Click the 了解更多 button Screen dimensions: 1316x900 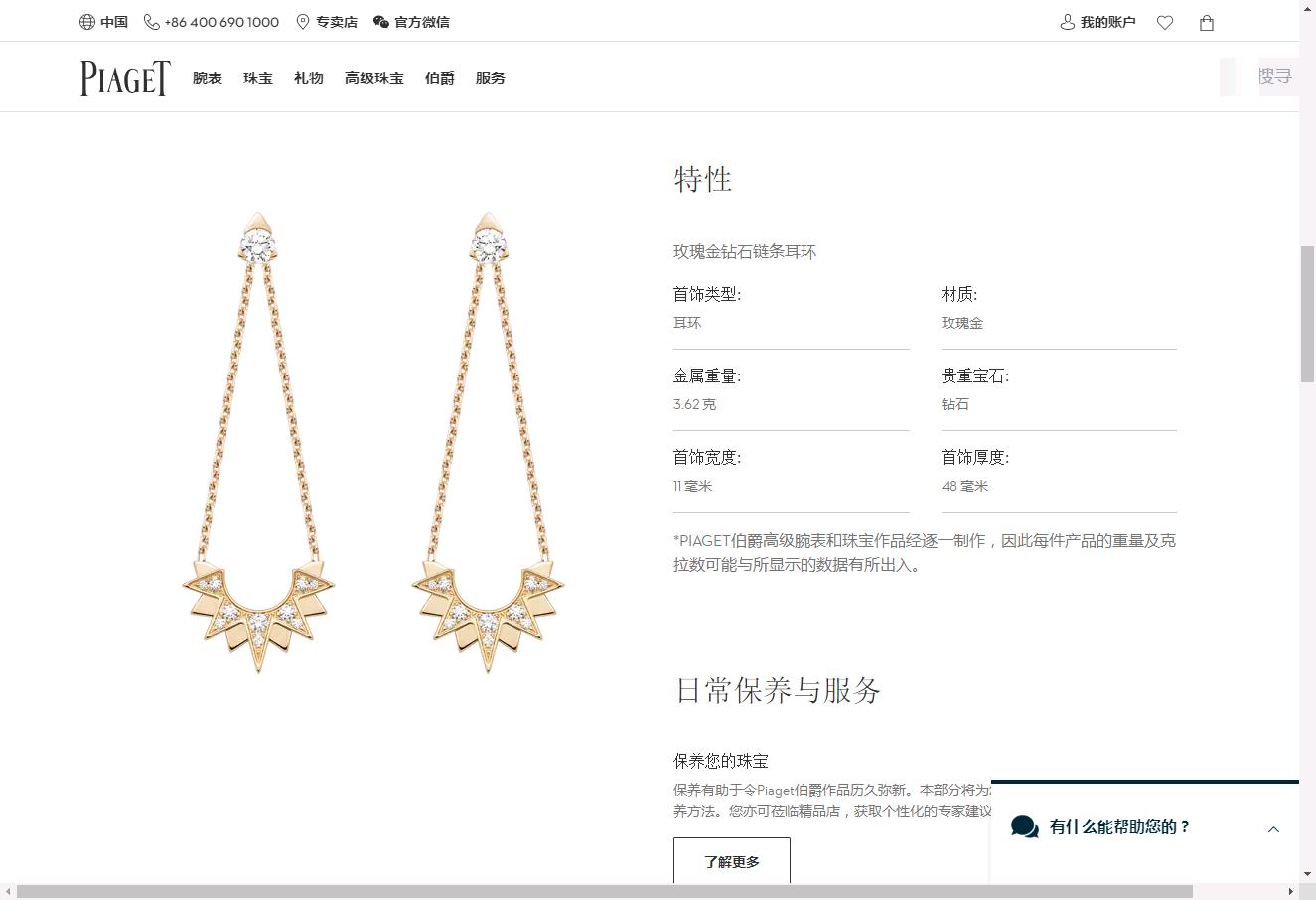pyautogui.click(x=732, y=861)
